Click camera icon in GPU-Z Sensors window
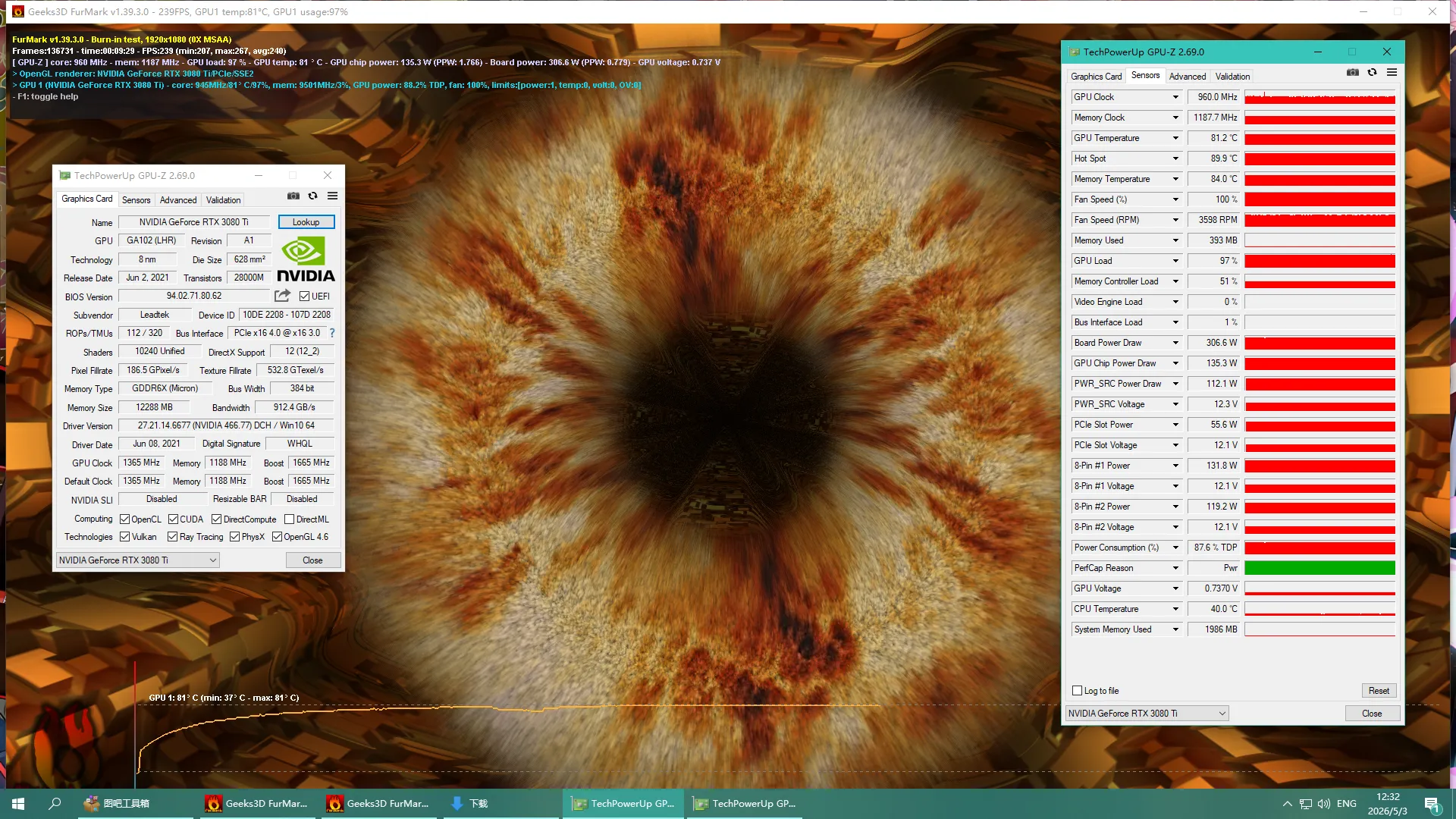Screen dimensions: 1456x819 (x=1353, y=72)
